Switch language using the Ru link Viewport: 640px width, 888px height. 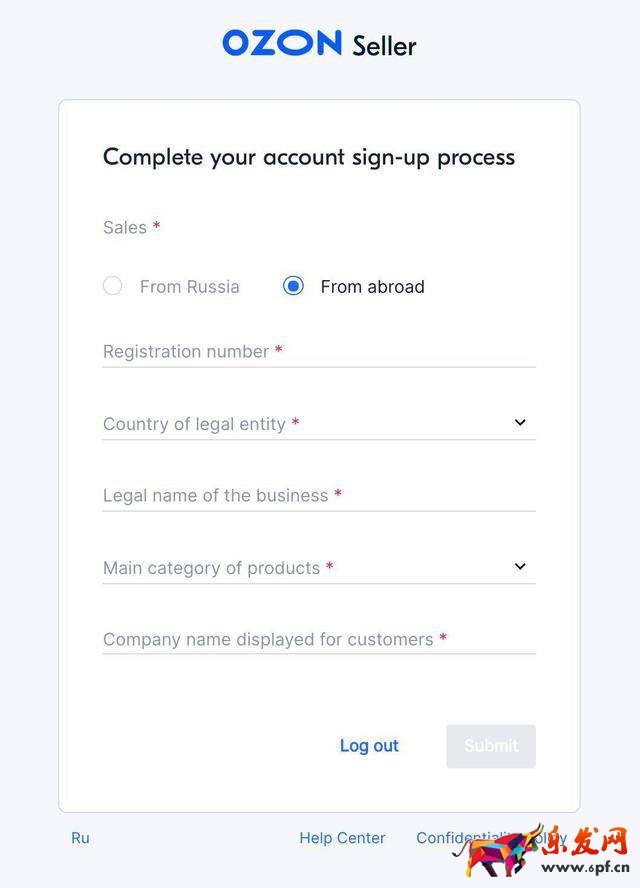point(80,838)
